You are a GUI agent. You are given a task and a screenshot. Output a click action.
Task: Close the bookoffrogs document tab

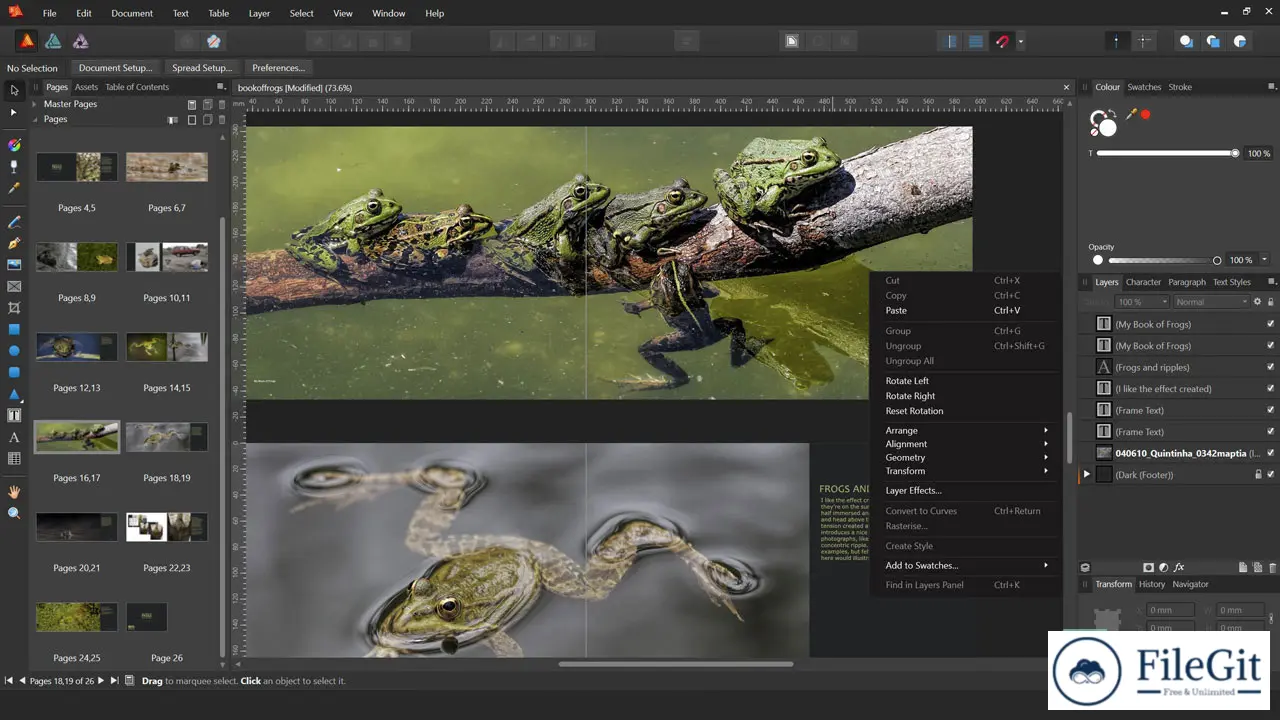(x=1066, y=88)
